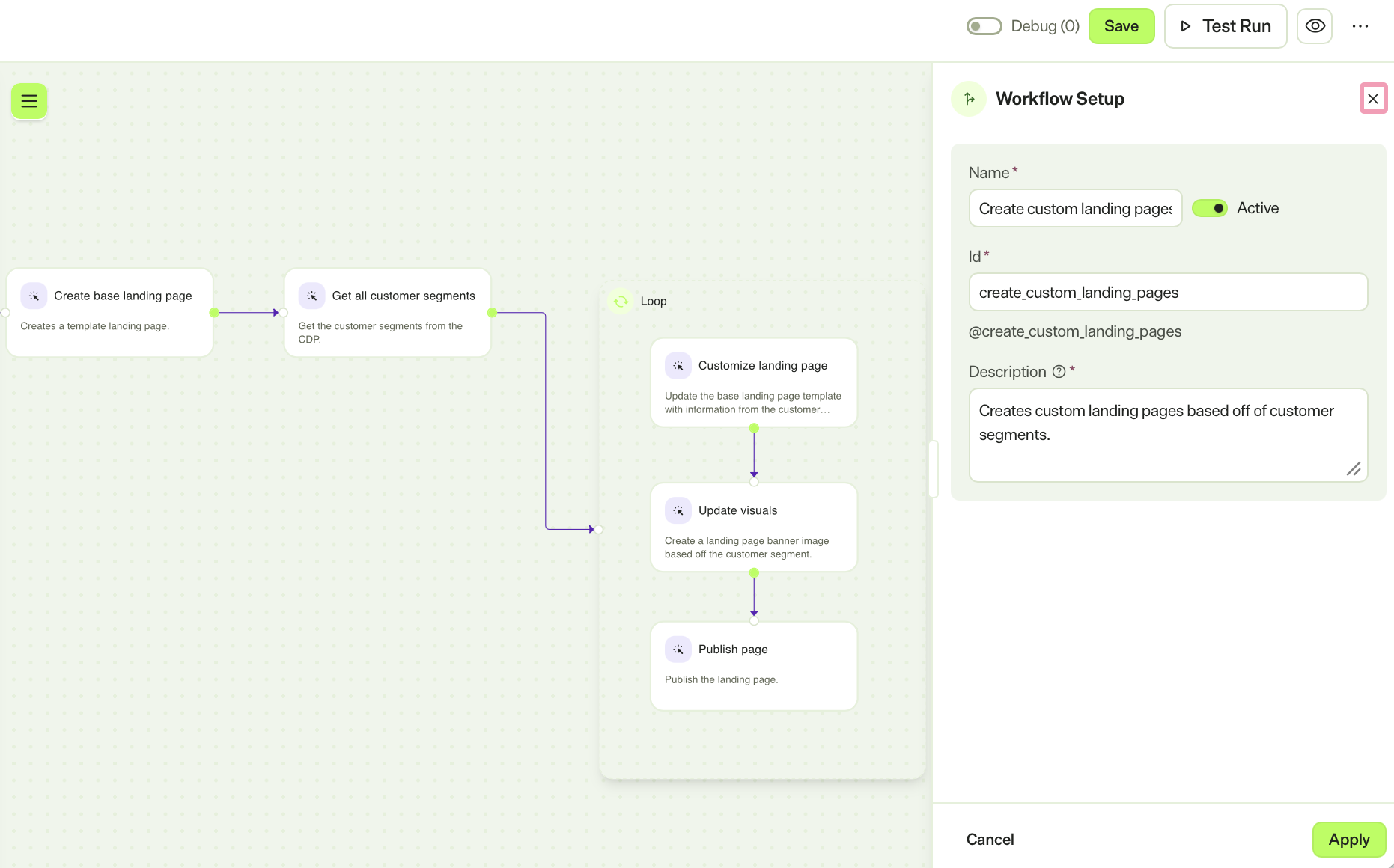Screen dimensions: 1394x868
Task: Click the Description text area
Action: coord(1168,435)
